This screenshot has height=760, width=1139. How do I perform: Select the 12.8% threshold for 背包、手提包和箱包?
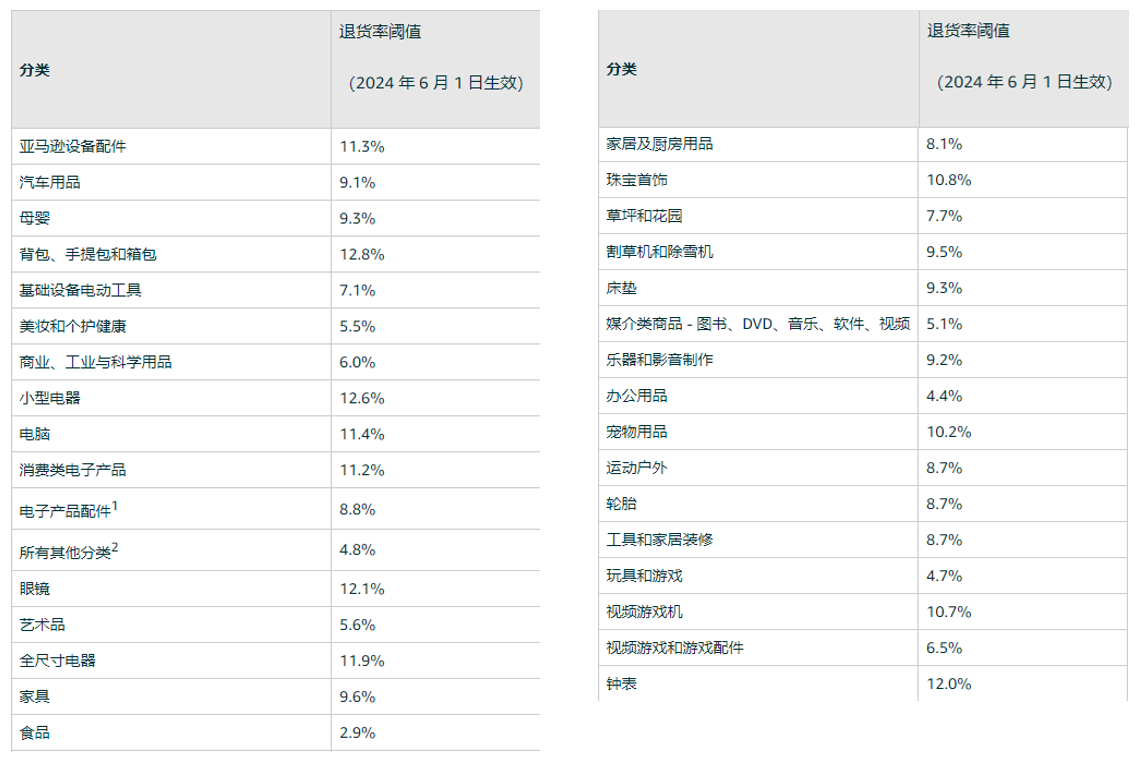pos(362,255)
